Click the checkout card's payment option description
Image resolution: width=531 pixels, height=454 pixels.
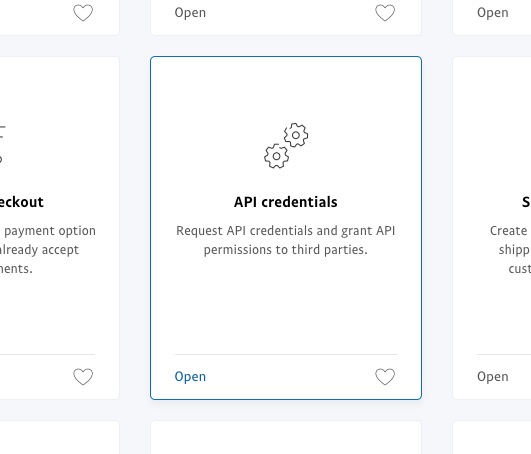47,250
